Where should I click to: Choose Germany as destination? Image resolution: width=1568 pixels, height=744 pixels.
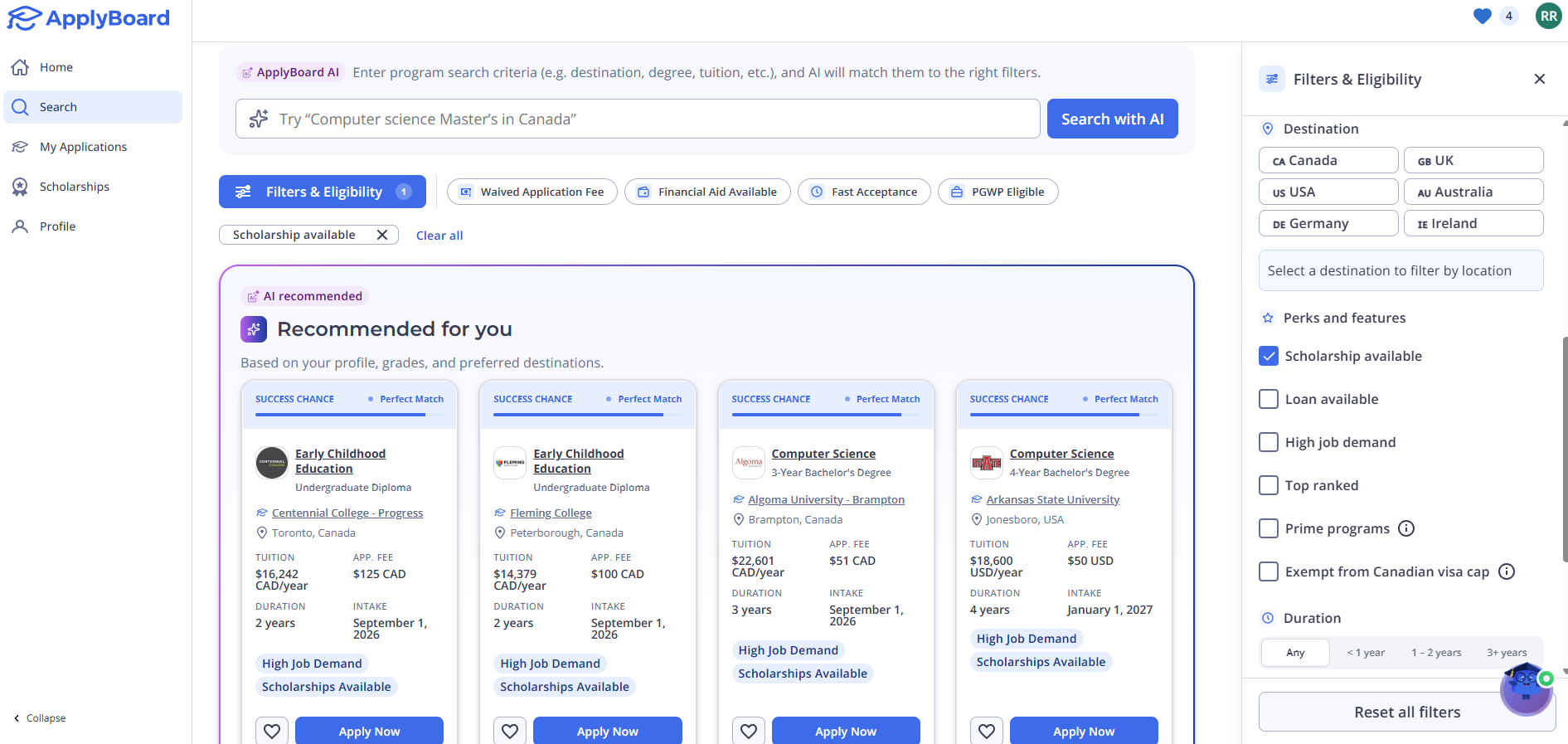[1328, 223]
